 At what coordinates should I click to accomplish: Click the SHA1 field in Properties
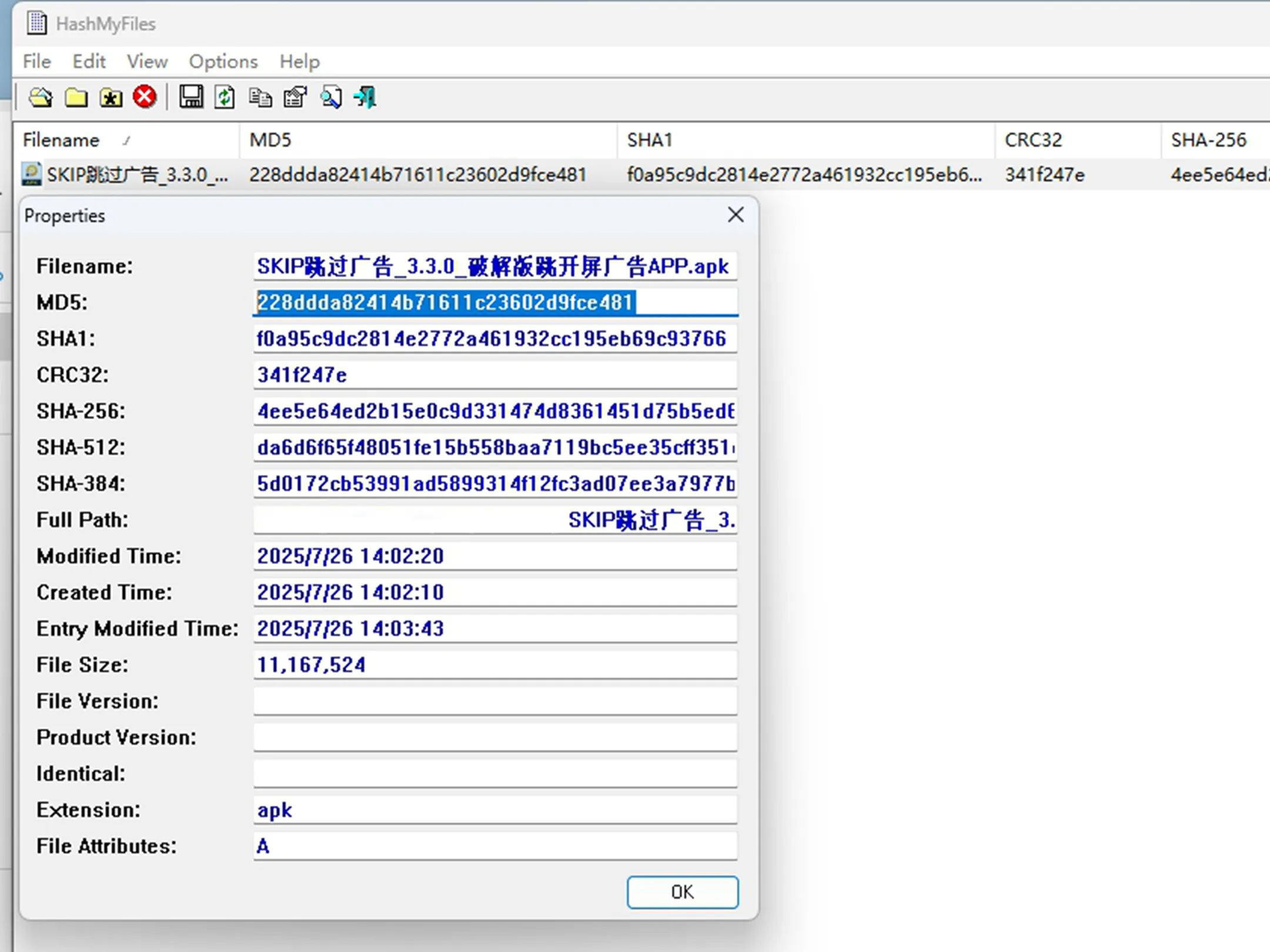(495, 338)
